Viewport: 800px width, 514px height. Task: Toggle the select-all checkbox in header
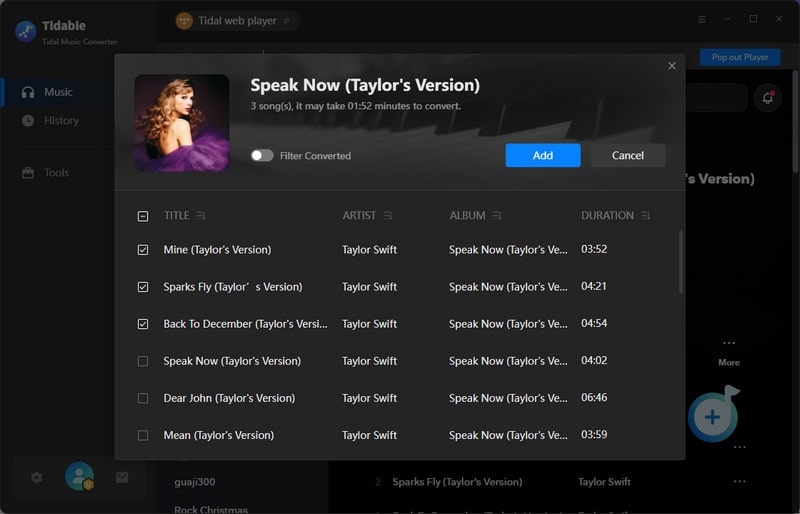(x=143, y=216)
